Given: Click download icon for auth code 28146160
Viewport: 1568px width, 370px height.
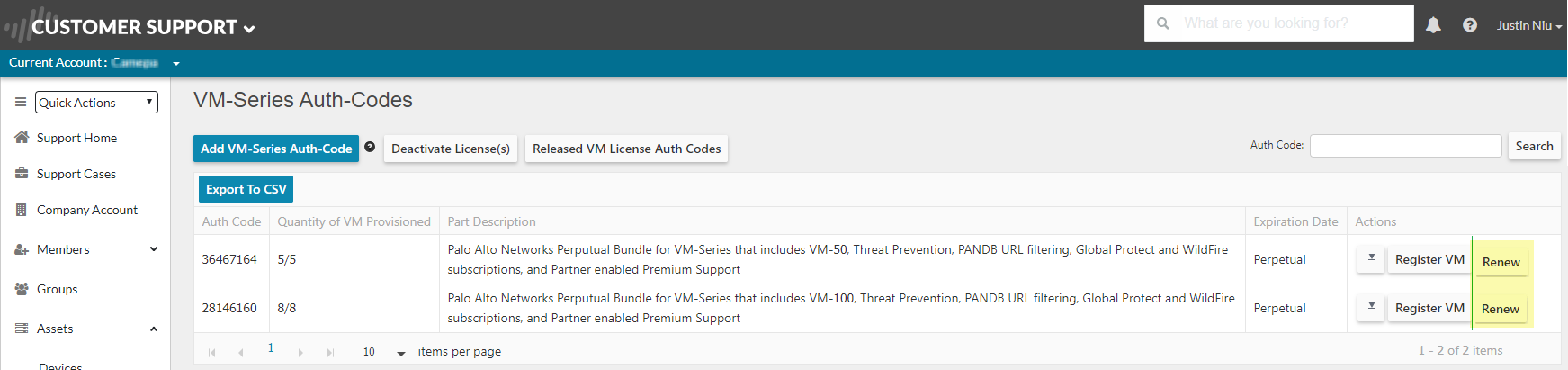Looking at the screenshot, I should coord(1371,308).
